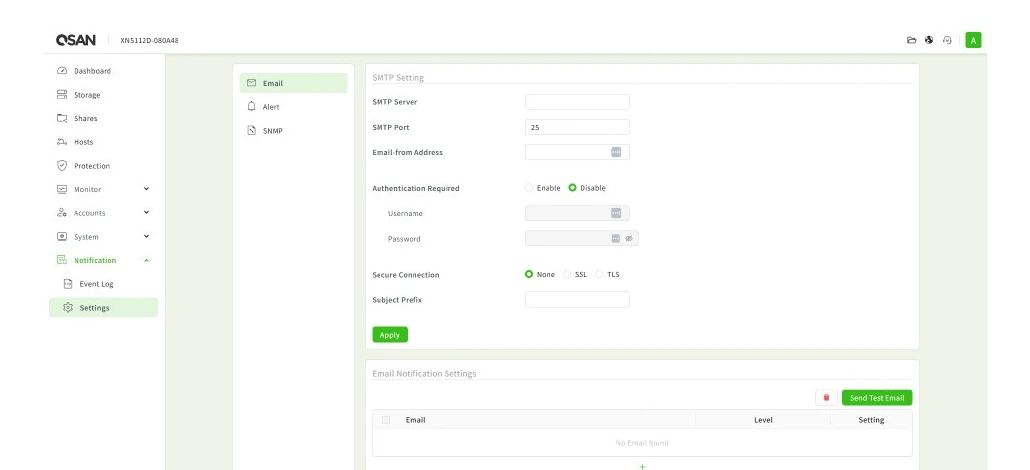Expand the Accounts menu chevron
The height and width of the screenshot is (470, 1030).
(x=146, y=213)
